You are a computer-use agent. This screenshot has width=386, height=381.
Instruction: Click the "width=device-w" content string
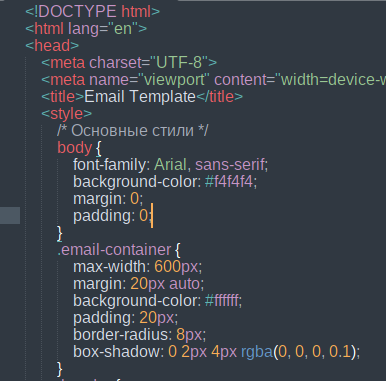330,80
